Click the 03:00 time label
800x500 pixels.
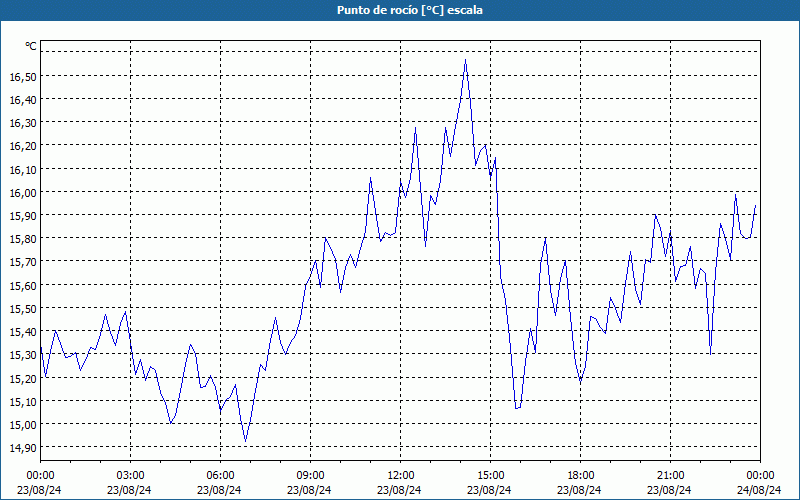pos(130,476)
